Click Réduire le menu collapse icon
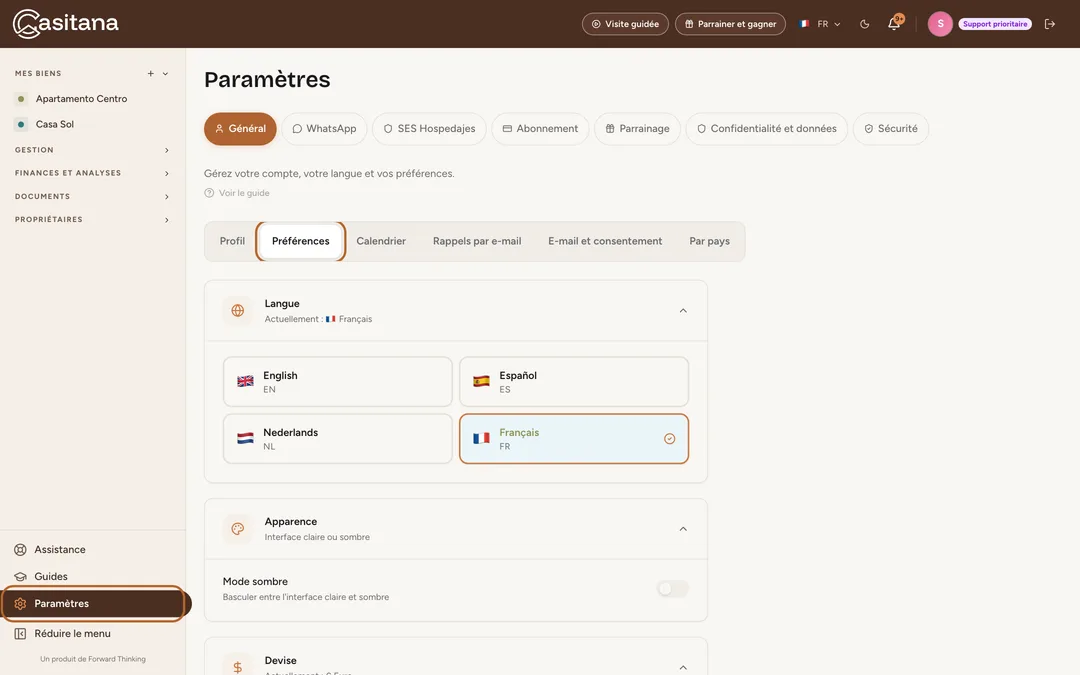The image size is (1080, 675). pos(21,634)
